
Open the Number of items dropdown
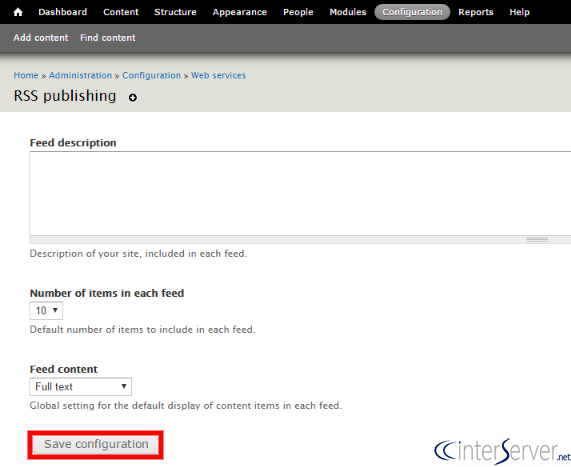[x=46, y=311]
